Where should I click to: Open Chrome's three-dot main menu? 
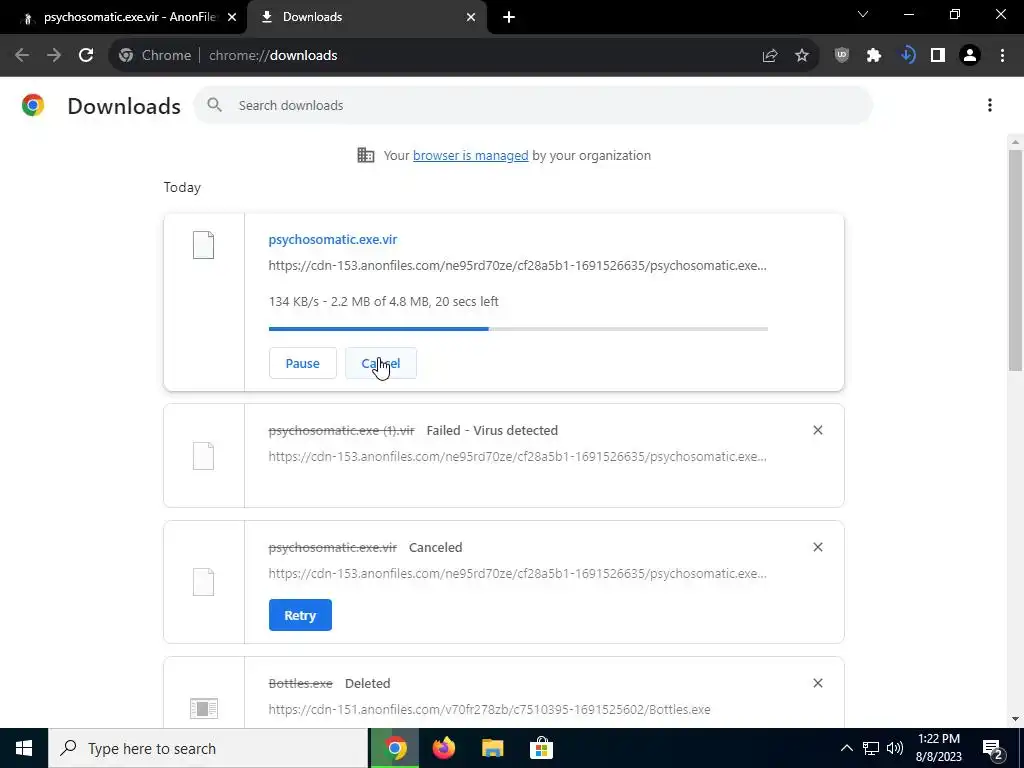[1002, 56]
